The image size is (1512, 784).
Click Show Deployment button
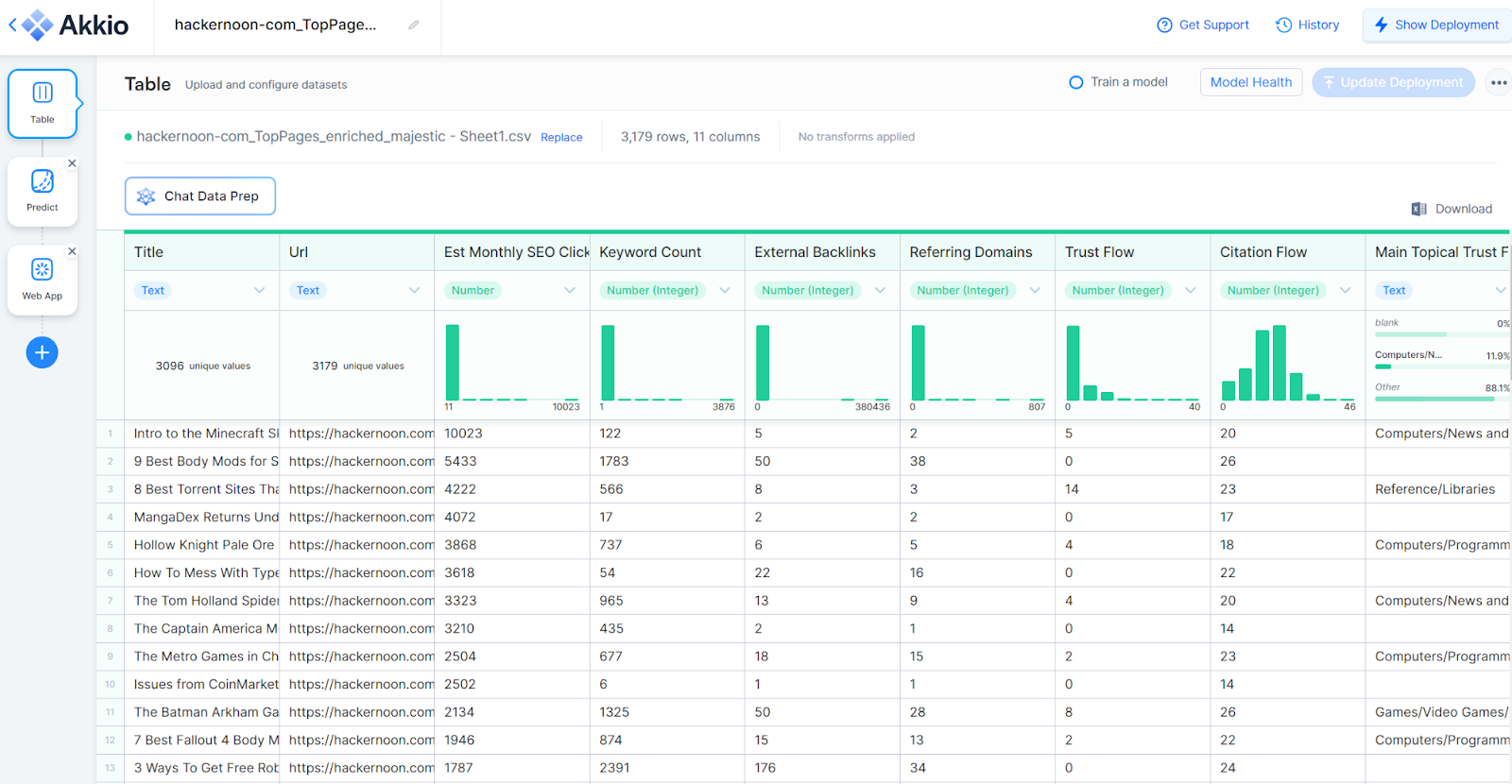(x=1436, y=26)
